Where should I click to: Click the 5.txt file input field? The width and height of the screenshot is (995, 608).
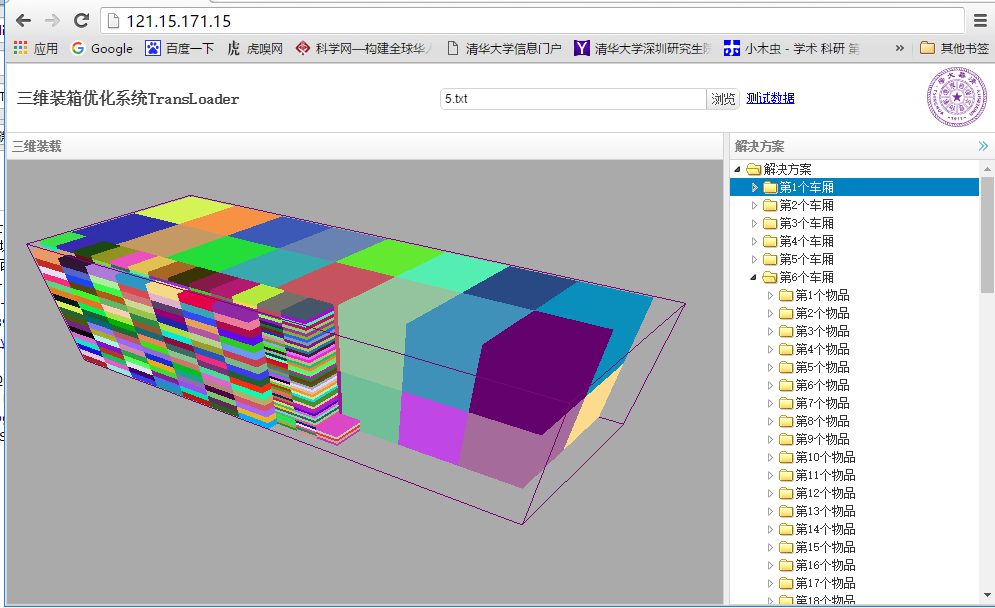tap(573, 98)
